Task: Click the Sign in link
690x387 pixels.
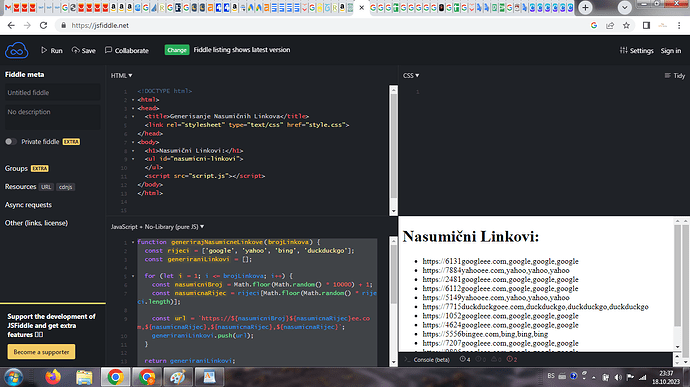Action: (671, 51)
